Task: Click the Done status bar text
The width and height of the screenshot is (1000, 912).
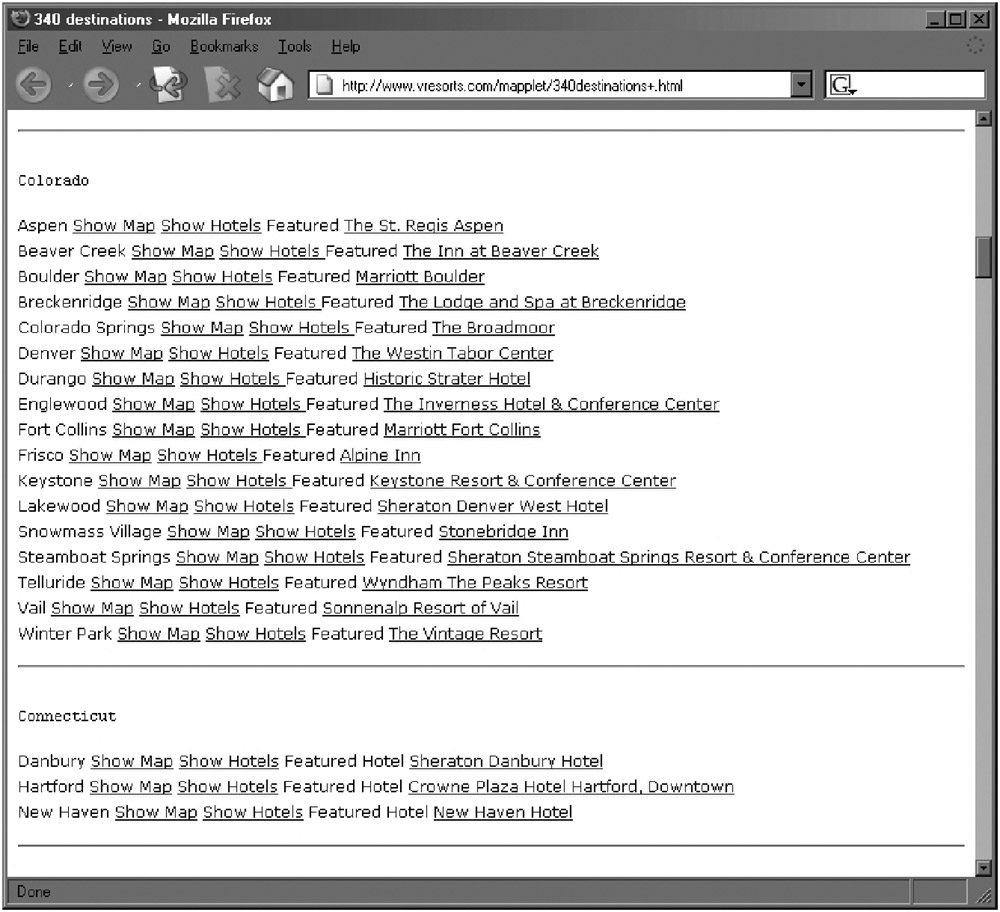Action: [x=34, y=892]
